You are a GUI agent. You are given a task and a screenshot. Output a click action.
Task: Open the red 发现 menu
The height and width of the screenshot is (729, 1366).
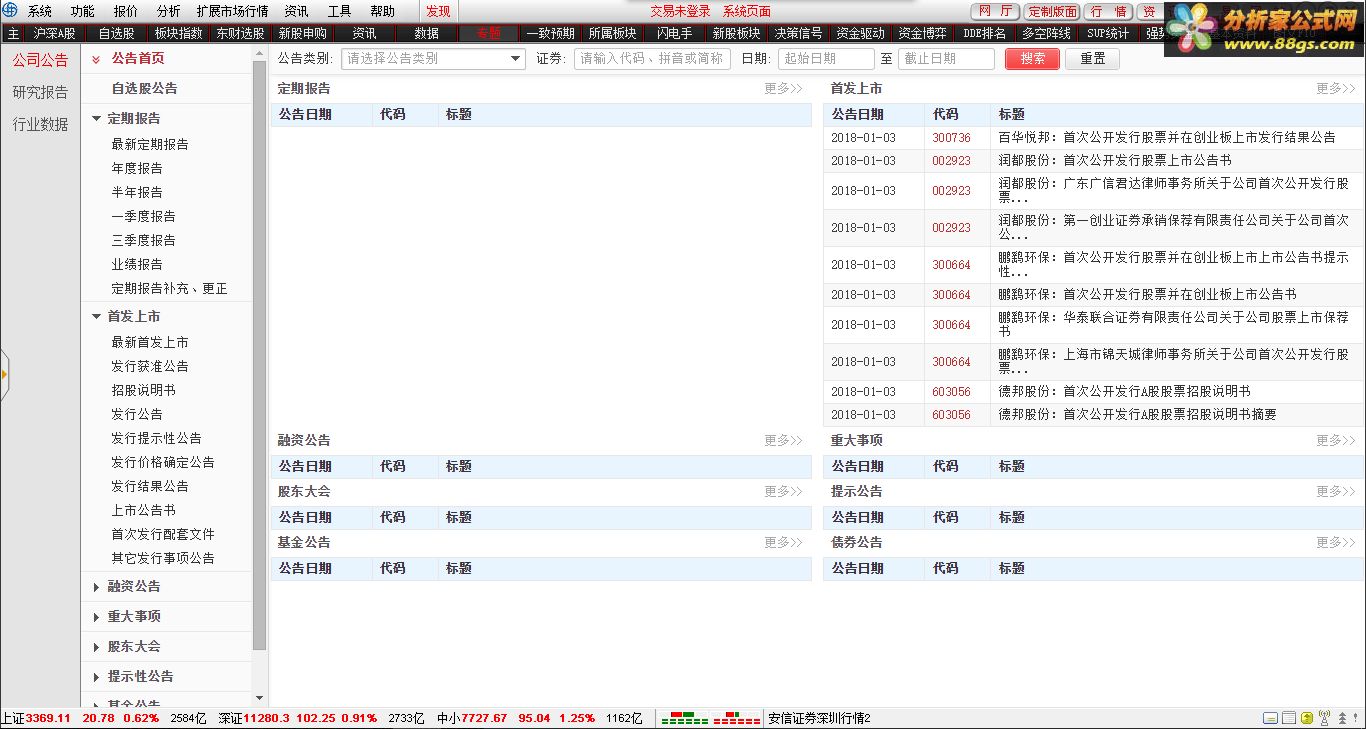point(438,11)
